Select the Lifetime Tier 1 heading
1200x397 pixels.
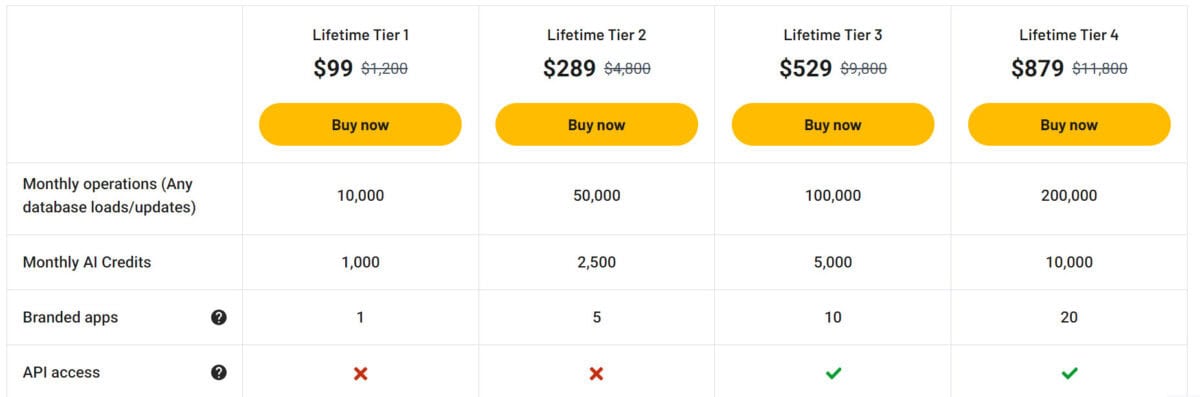click(x=361, y=35)
